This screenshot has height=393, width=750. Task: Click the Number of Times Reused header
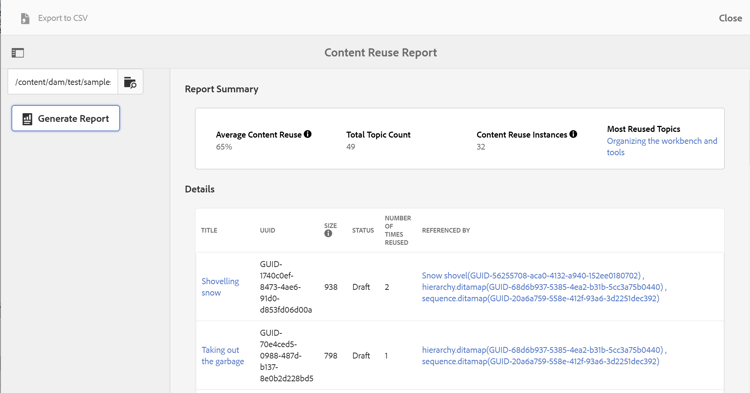(397, 230)
